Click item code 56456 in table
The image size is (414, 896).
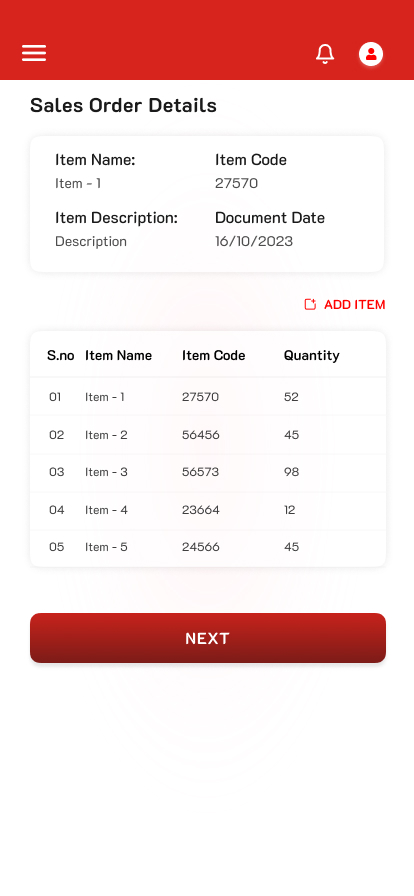pos(201,435)
